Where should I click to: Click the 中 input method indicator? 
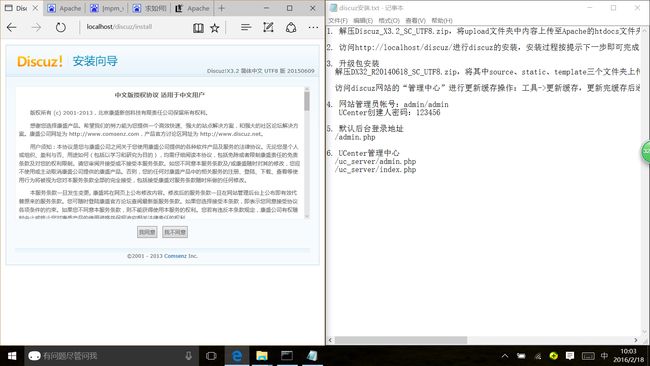(604, 356)
